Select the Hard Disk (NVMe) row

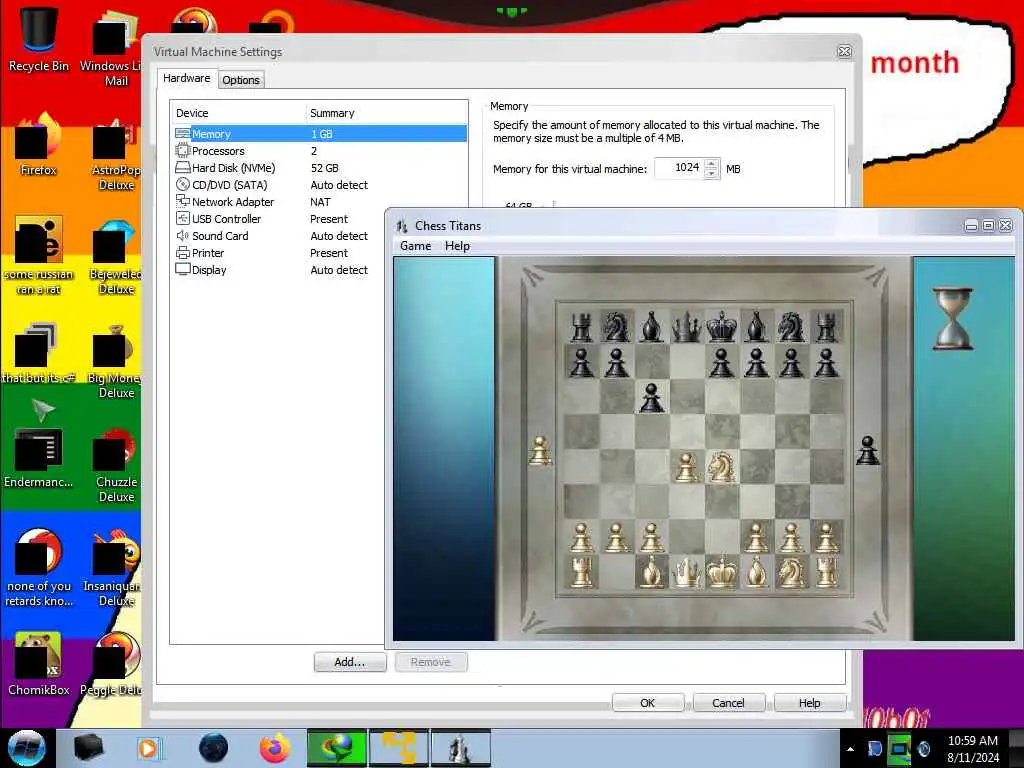320,168
